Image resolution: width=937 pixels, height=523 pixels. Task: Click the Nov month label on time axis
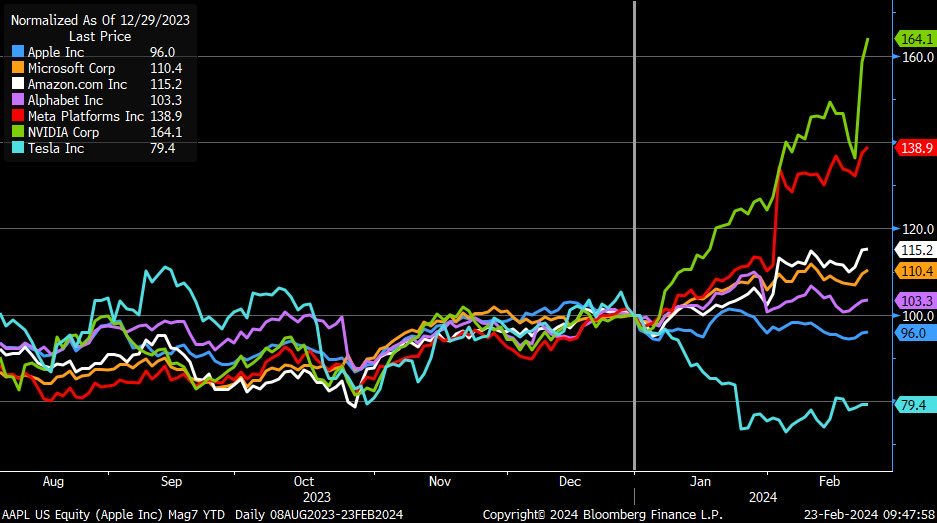440,482
